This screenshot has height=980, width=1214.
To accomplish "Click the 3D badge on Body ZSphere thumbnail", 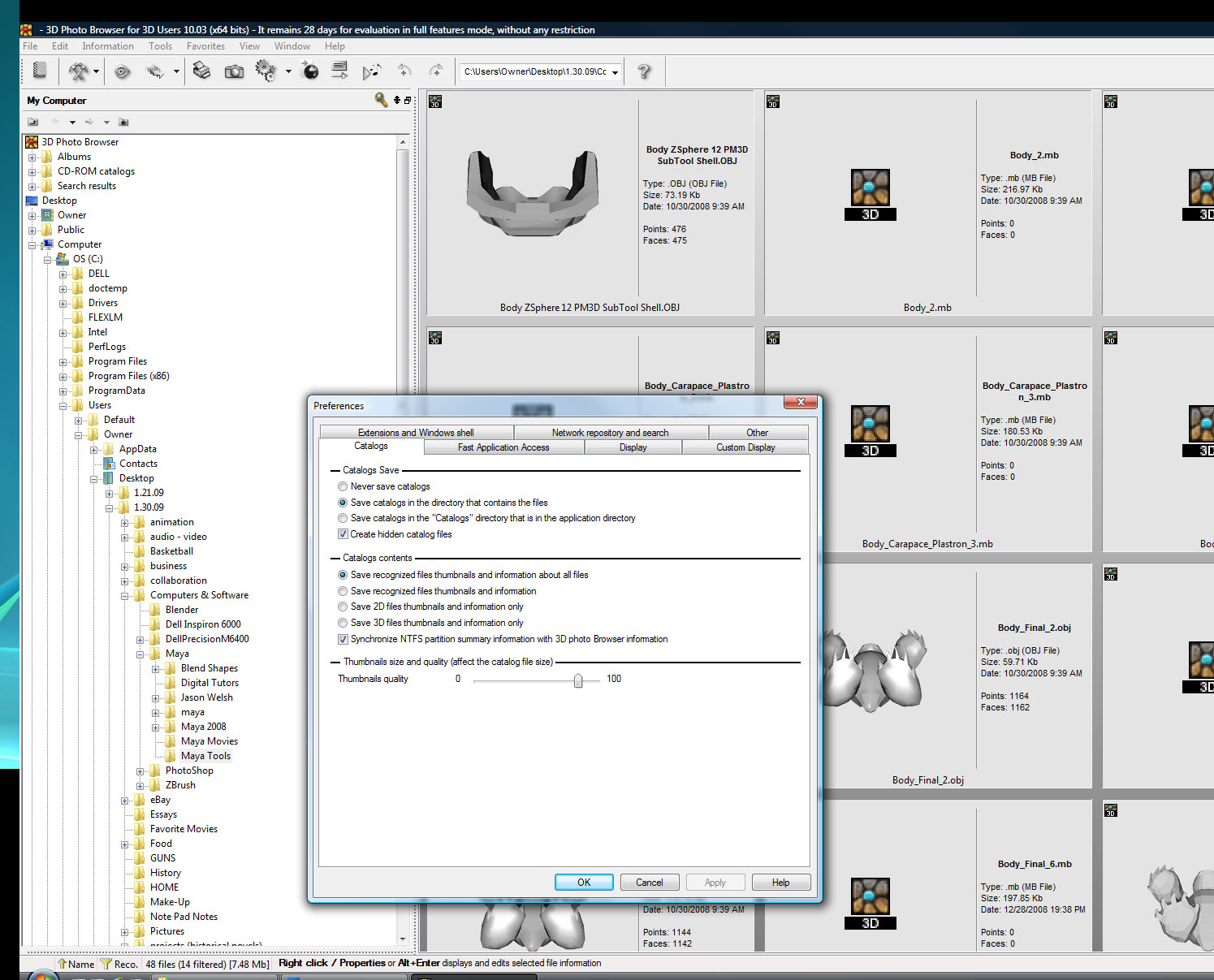I will coord(435,101).
